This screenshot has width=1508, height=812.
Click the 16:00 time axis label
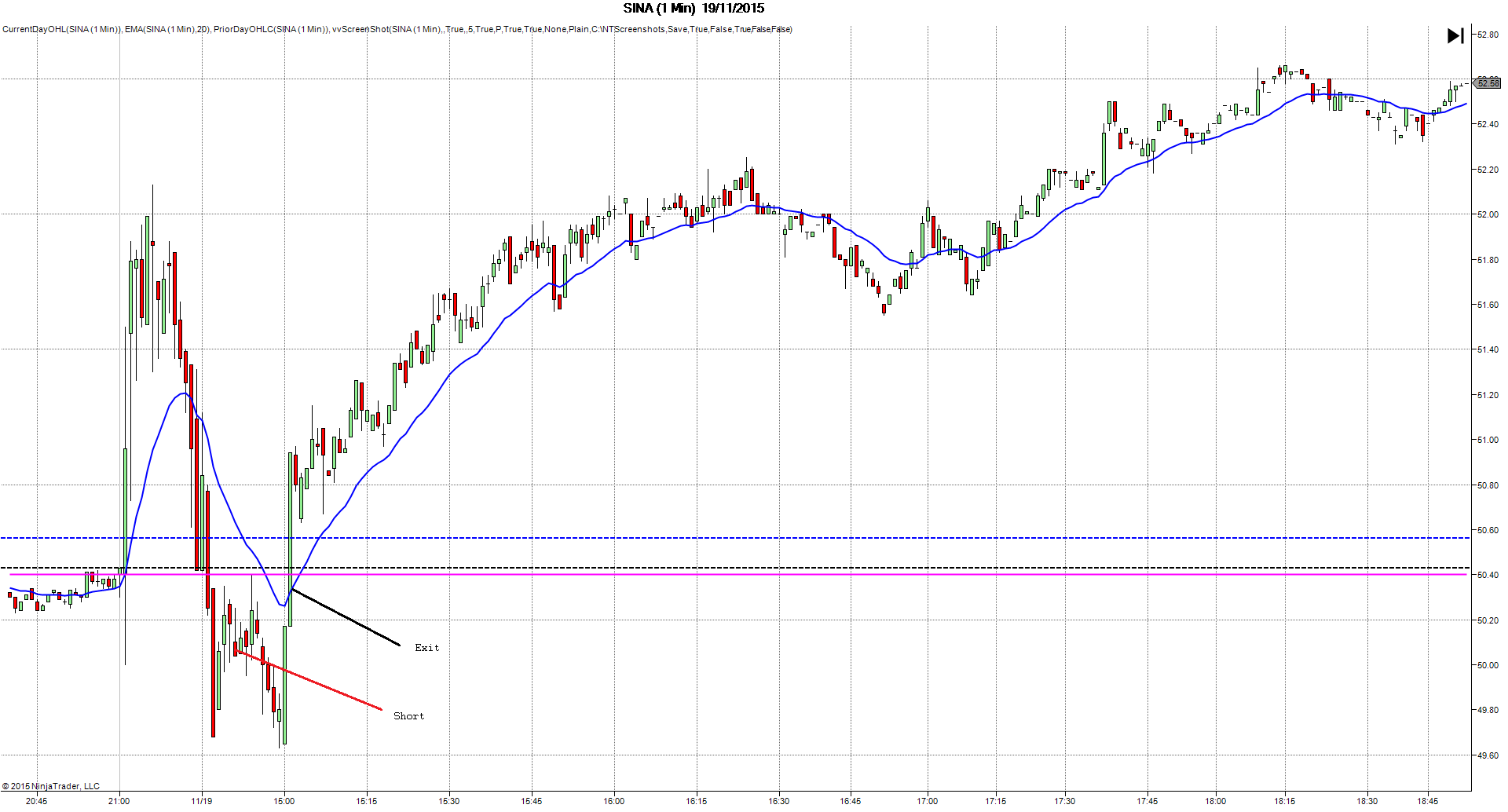click(x=614, y=801)
